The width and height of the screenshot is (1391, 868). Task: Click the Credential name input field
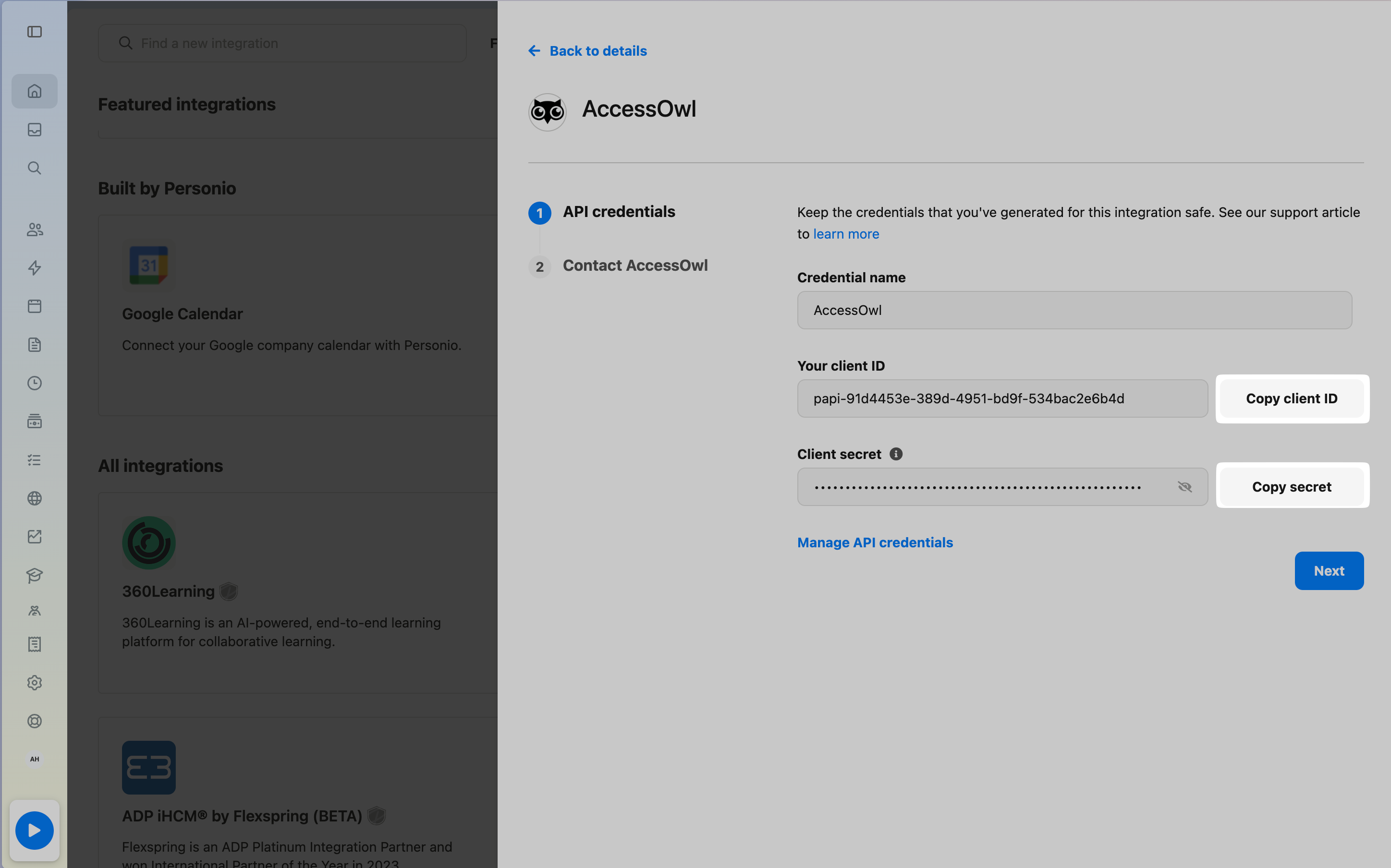pos(1074,310)
